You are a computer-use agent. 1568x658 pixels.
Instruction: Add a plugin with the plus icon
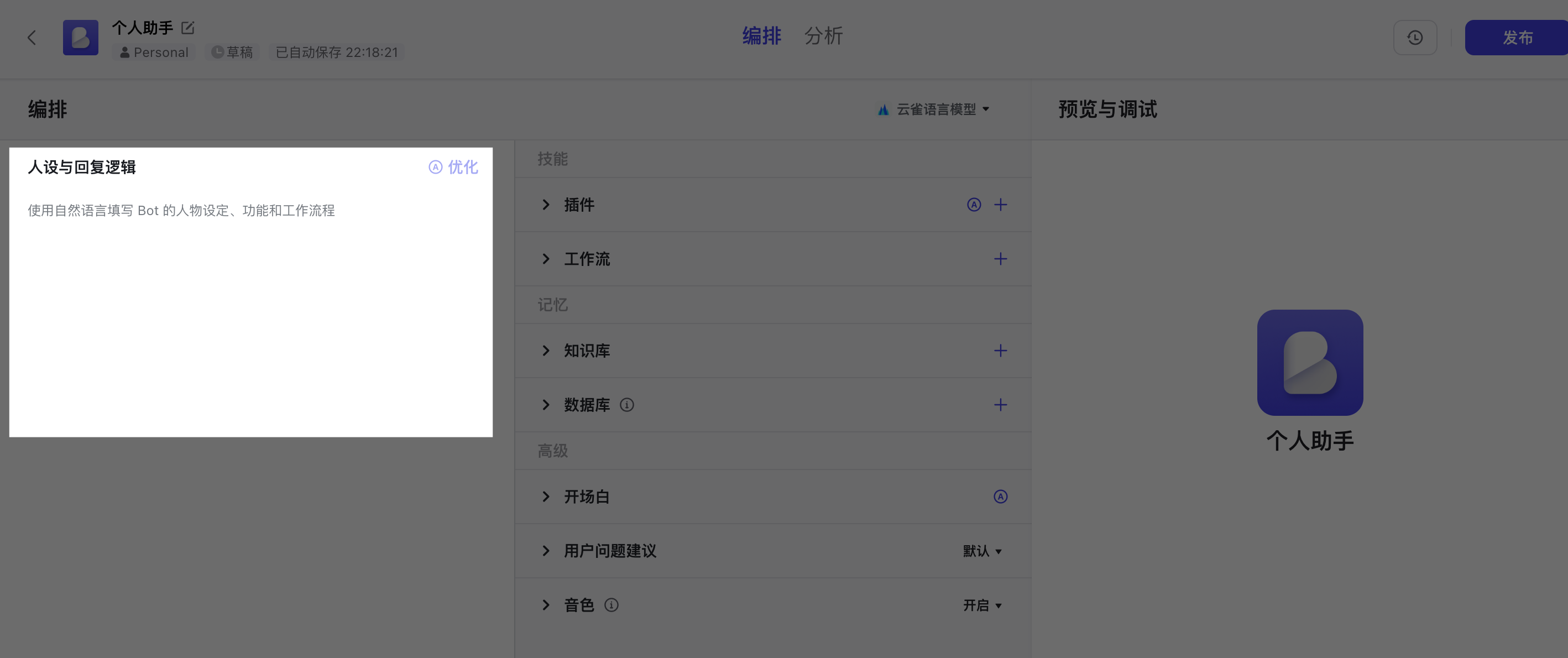[x=1001, y=205]
